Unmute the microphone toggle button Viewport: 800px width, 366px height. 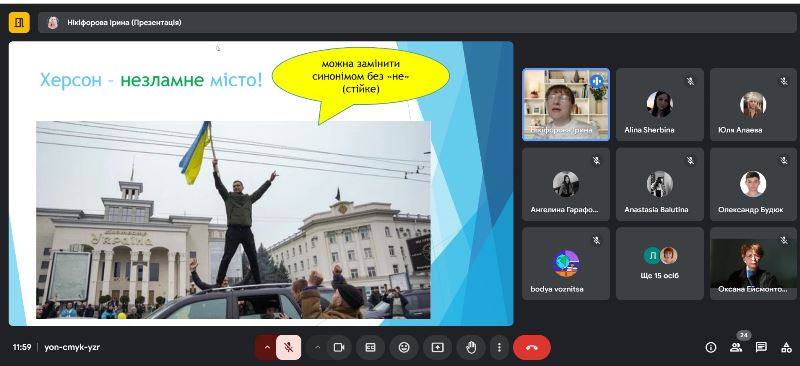pos(288,348)
